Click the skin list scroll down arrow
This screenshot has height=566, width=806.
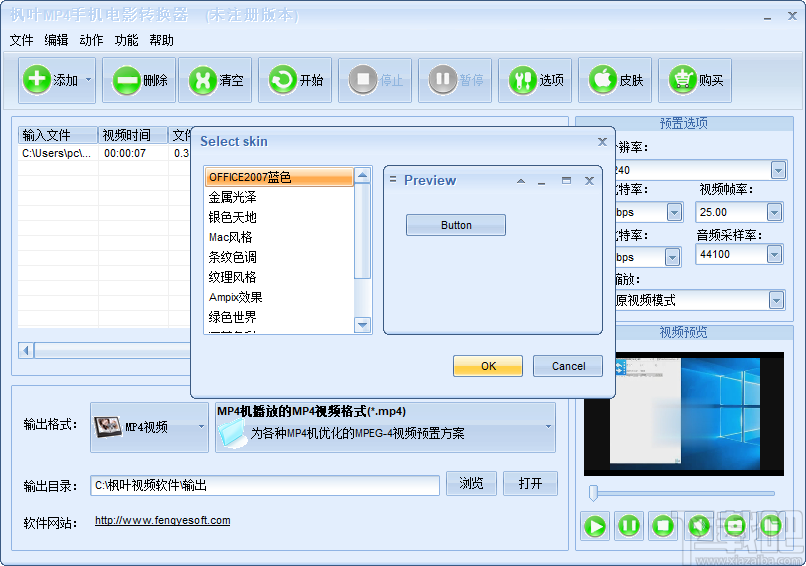362,325
